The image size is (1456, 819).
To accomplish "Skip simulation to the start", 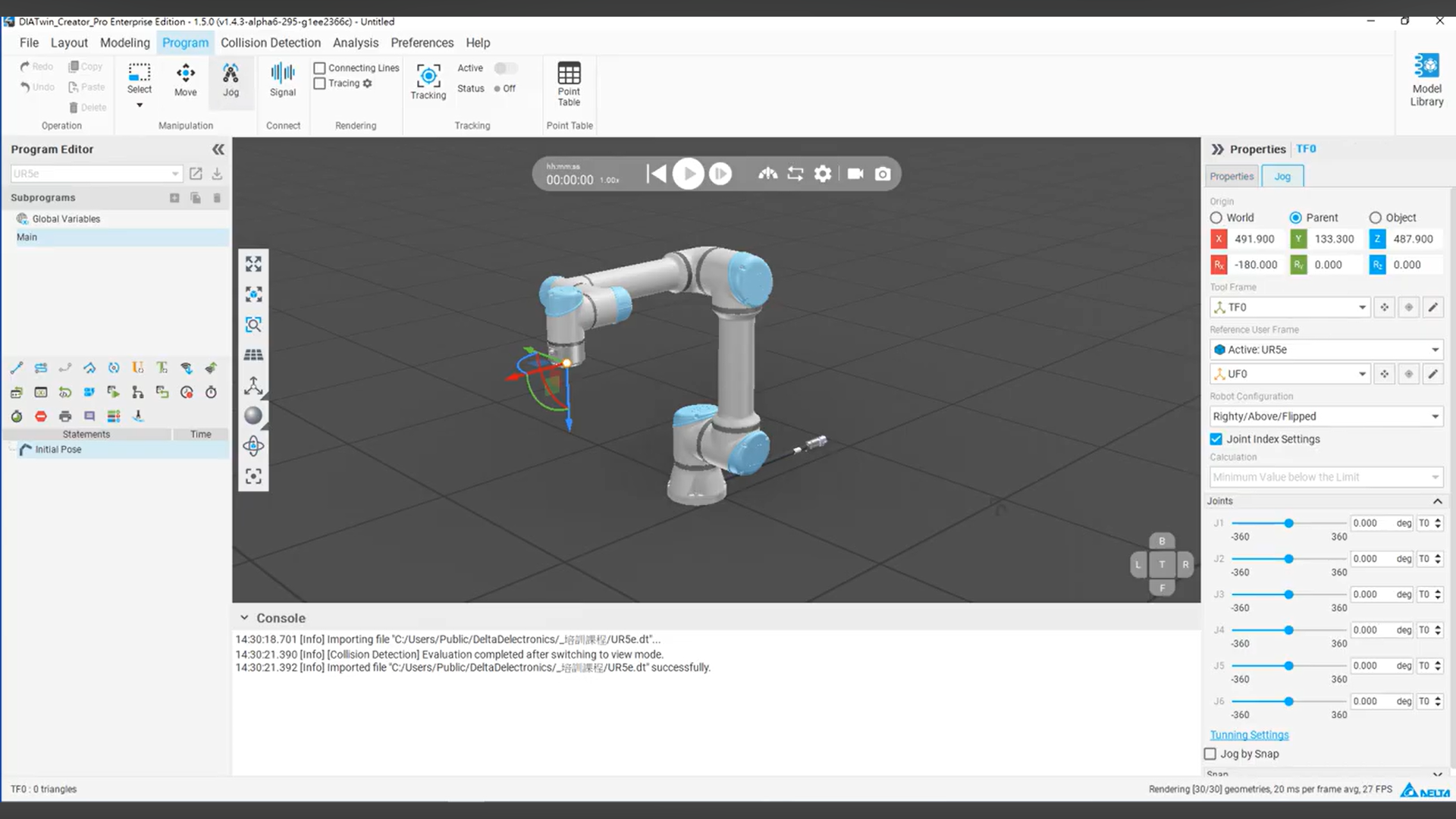I will point(656,174).
